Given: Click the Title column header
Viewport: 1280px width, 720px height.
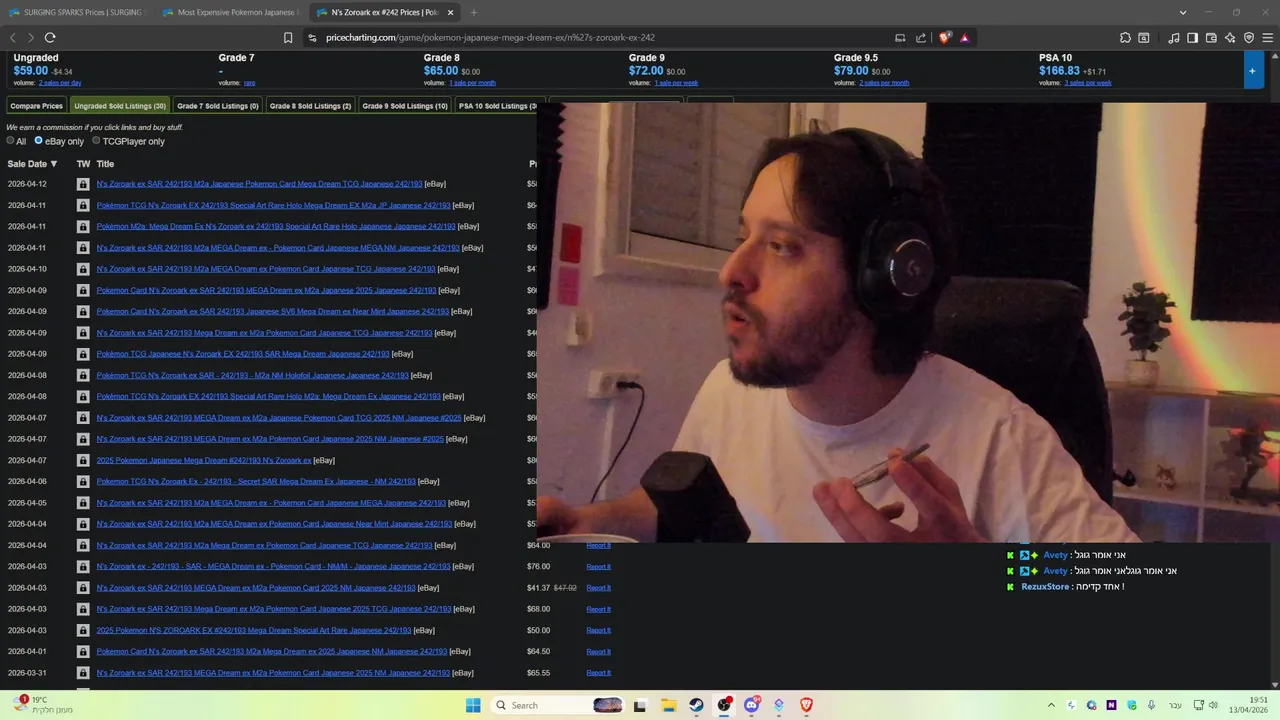Looking at the screenshot, I should click(105, 163).
